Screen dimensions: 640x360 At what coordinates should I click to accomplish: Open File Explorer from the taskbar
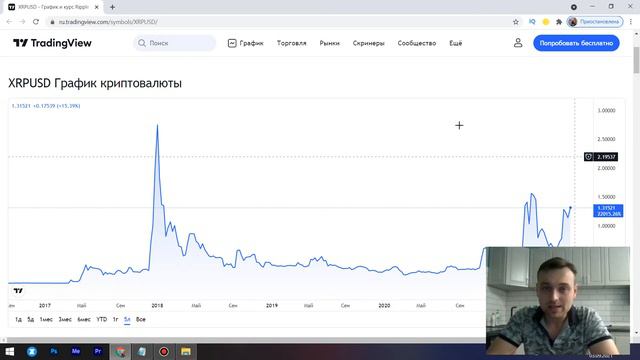pyautogui.click(x=186, y=351)
